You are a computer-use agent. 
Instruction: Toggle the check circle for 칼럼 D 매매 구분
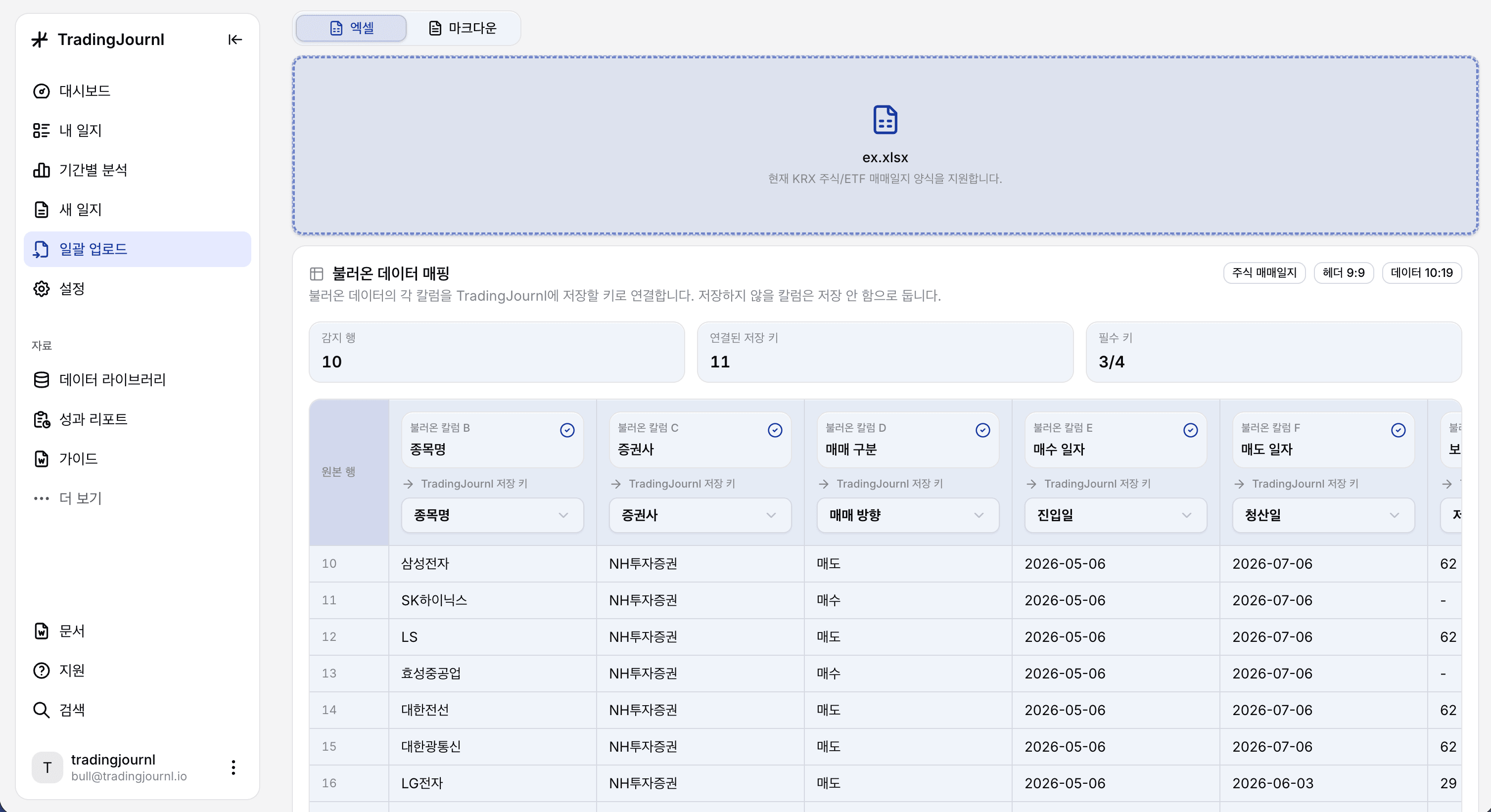point(983,430)
